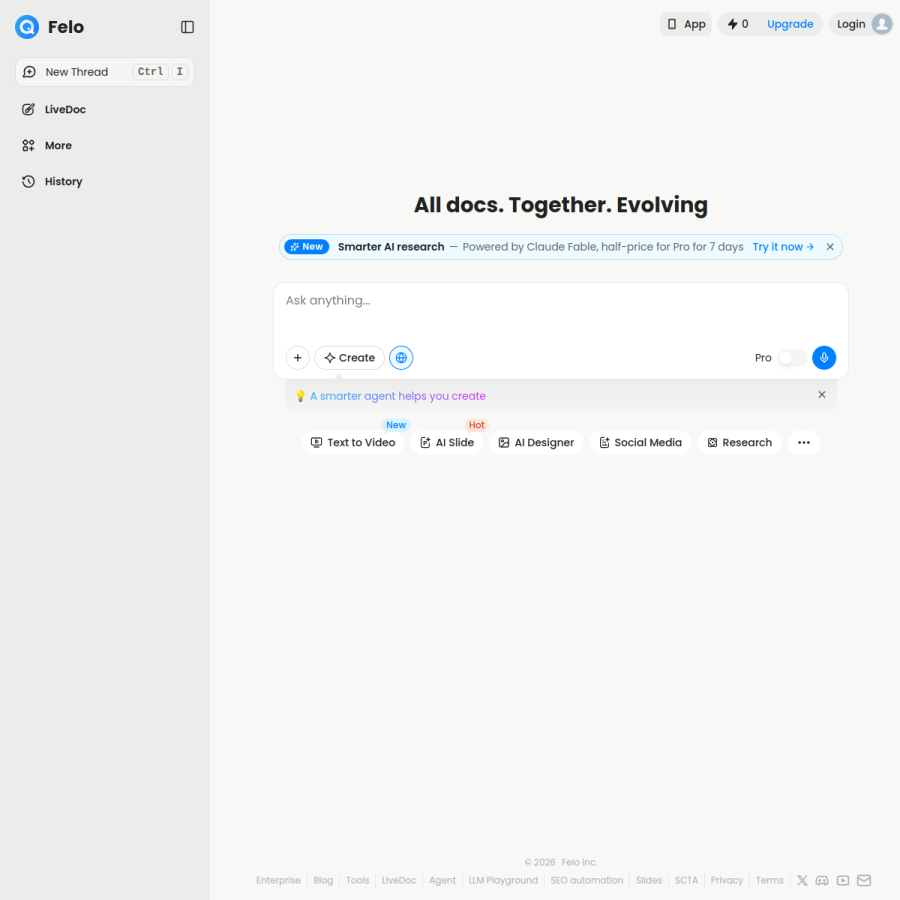Click the AI Slide document icon

click(x=425, y=443)
